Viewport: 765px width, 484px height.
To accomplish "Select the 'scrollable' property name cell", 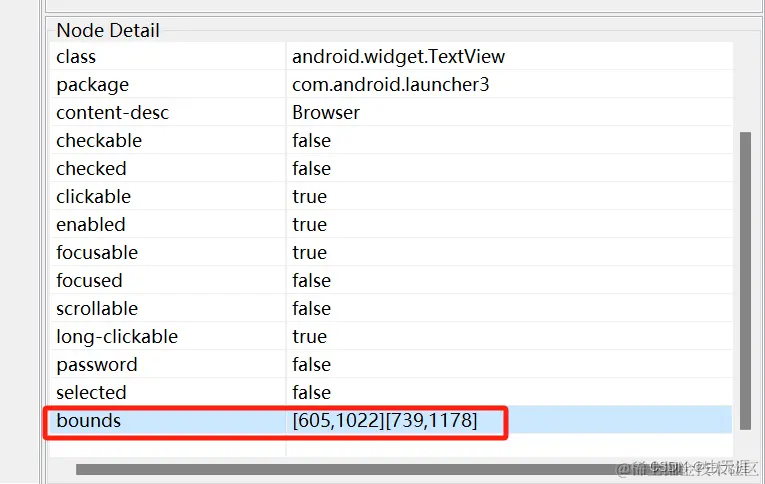I will click(x=168, y=308).
